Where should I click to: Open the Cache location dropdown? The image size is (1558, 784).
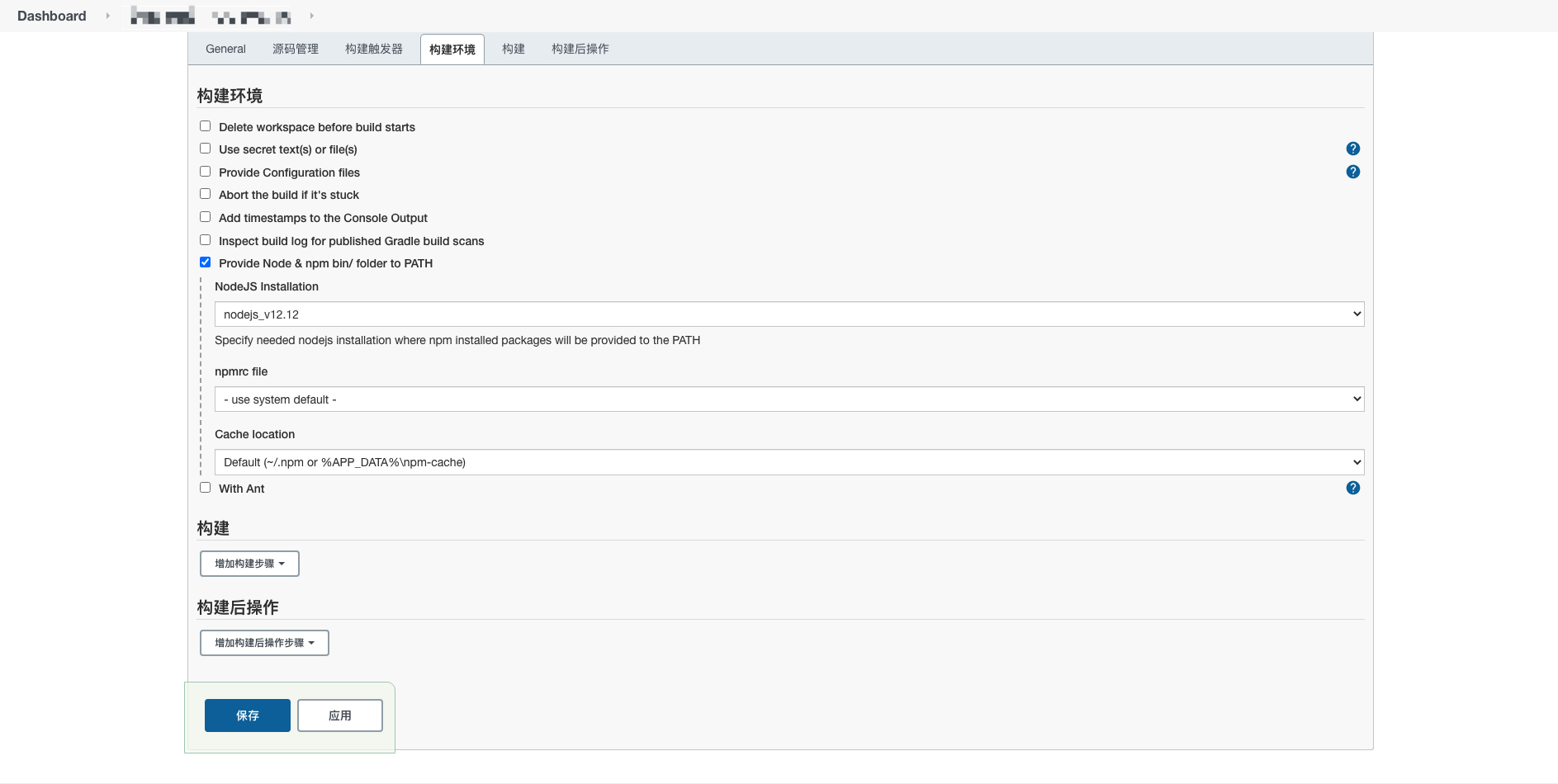788,462
